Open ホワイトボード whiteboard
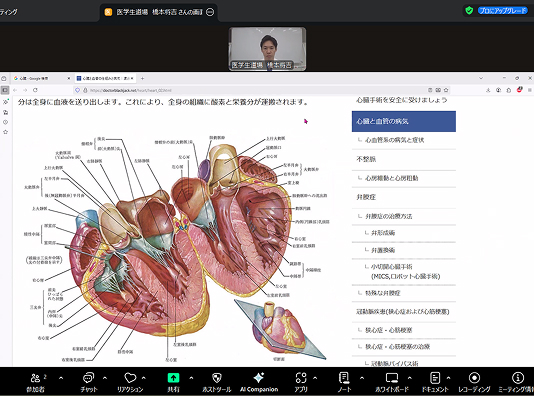The image size is (534, 396). pyautogui.click(x=392, y=382)
